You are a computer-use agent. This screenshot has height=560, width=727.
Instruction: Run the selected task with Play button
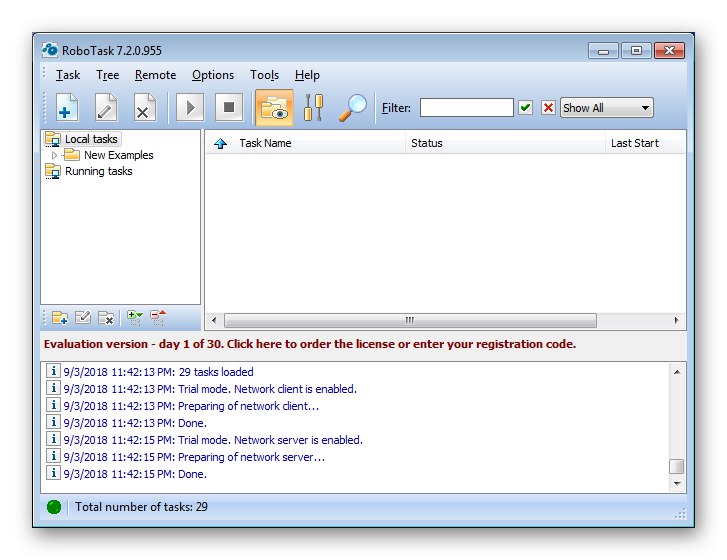point(190,108)
